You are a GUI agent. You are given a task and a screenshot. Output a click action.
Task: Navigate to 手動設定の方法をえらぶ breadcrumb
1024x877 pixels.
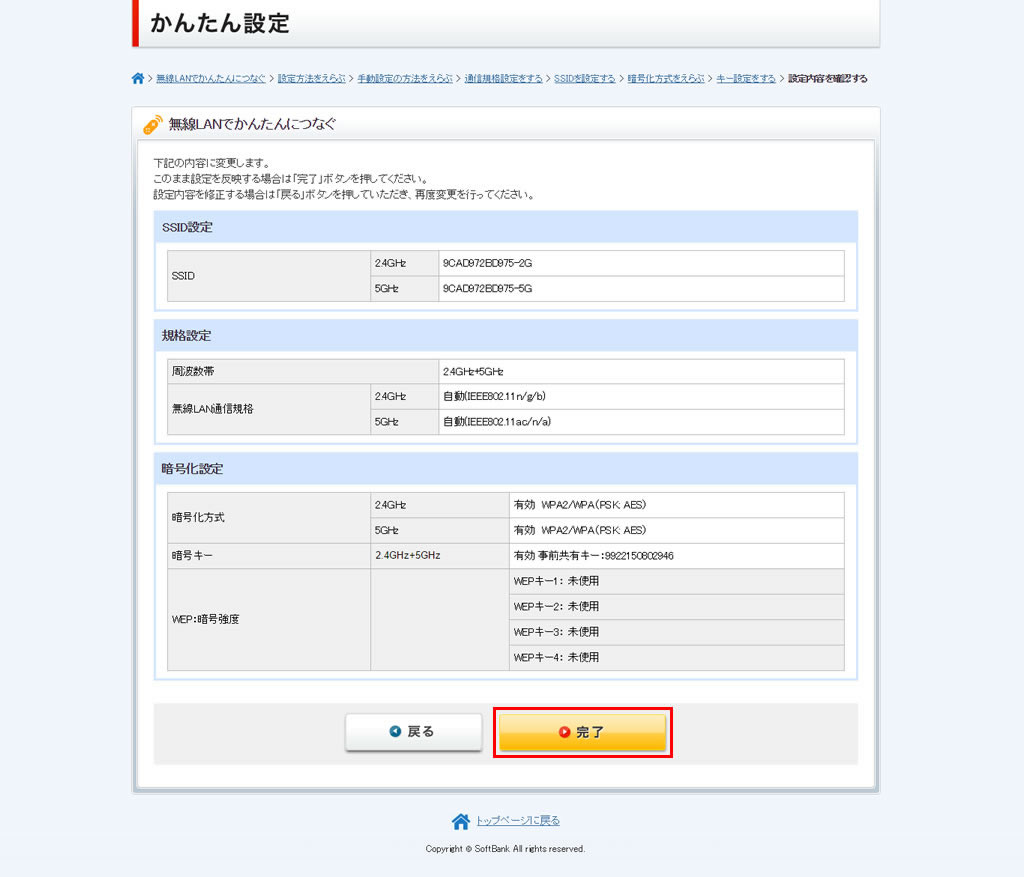pos(405,79)
